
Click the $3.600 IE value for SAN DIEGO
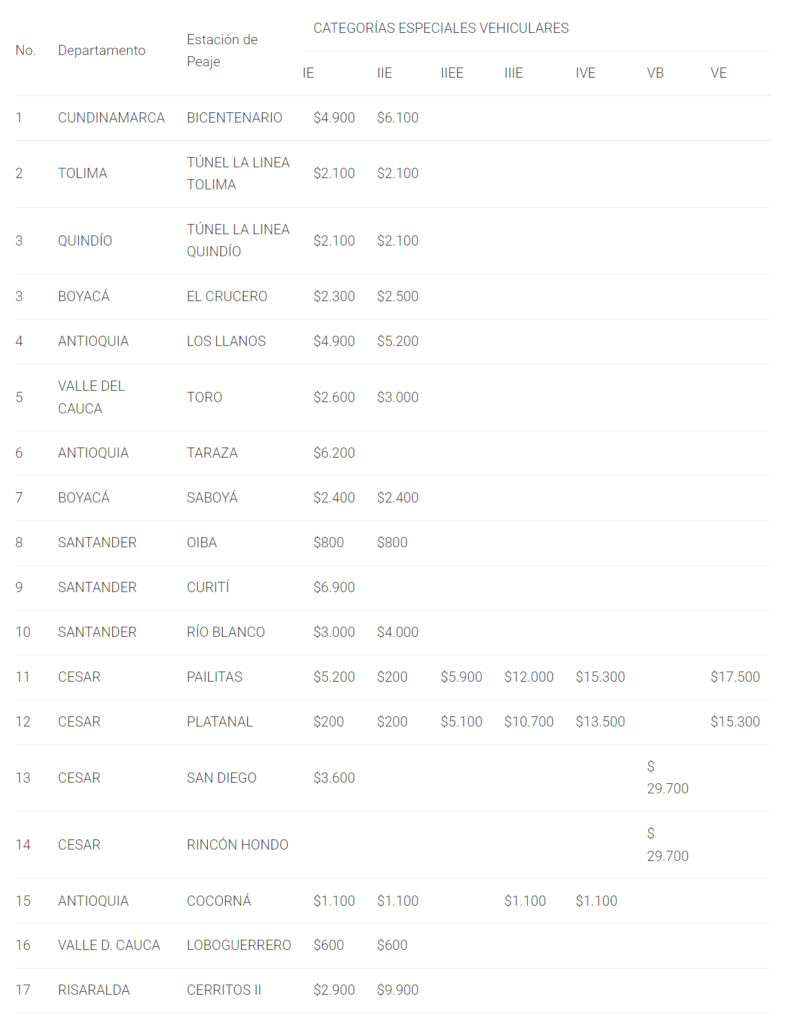pyautogui.click(x=333, y=778)
